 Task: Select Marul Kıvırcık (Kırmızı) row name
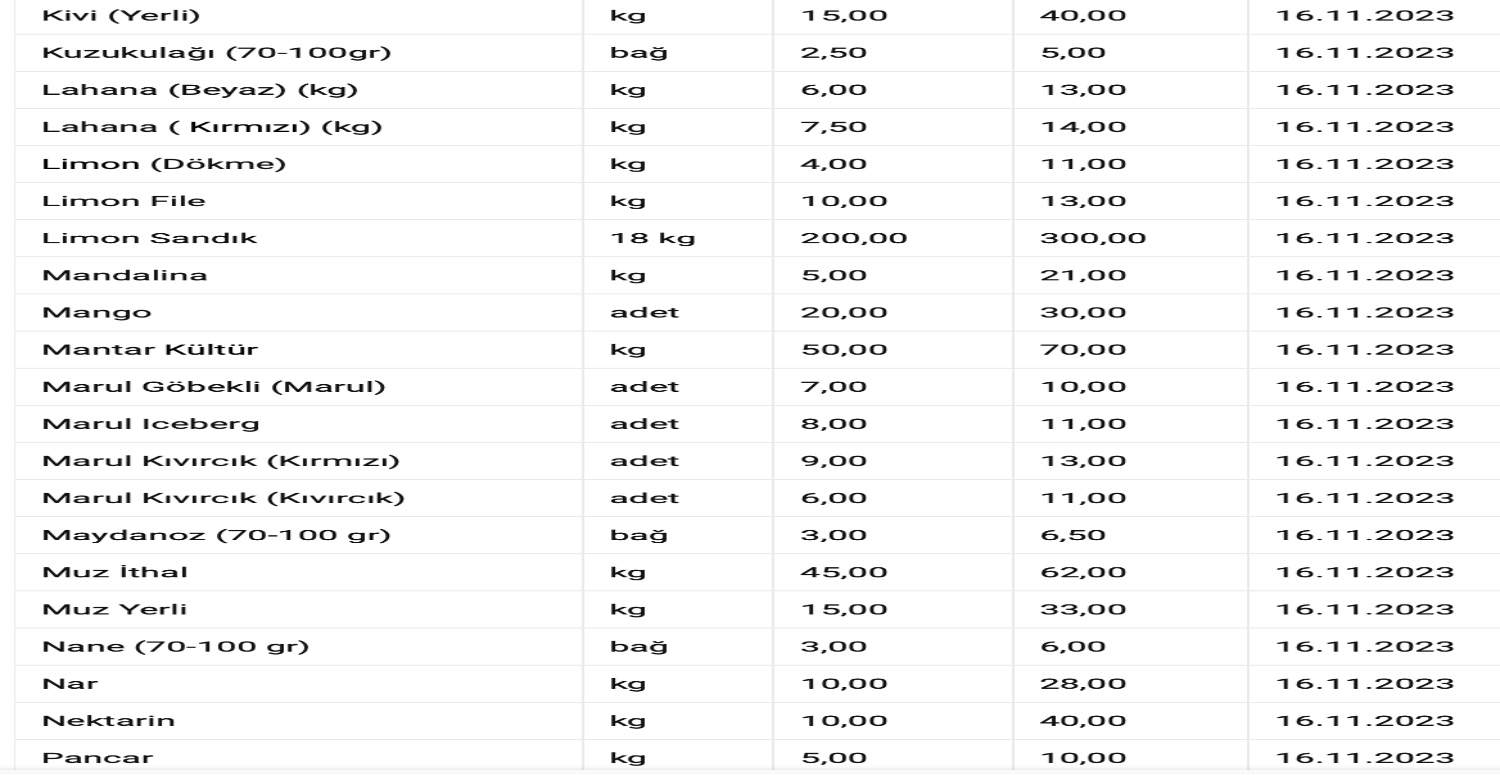tap(221, 461)
